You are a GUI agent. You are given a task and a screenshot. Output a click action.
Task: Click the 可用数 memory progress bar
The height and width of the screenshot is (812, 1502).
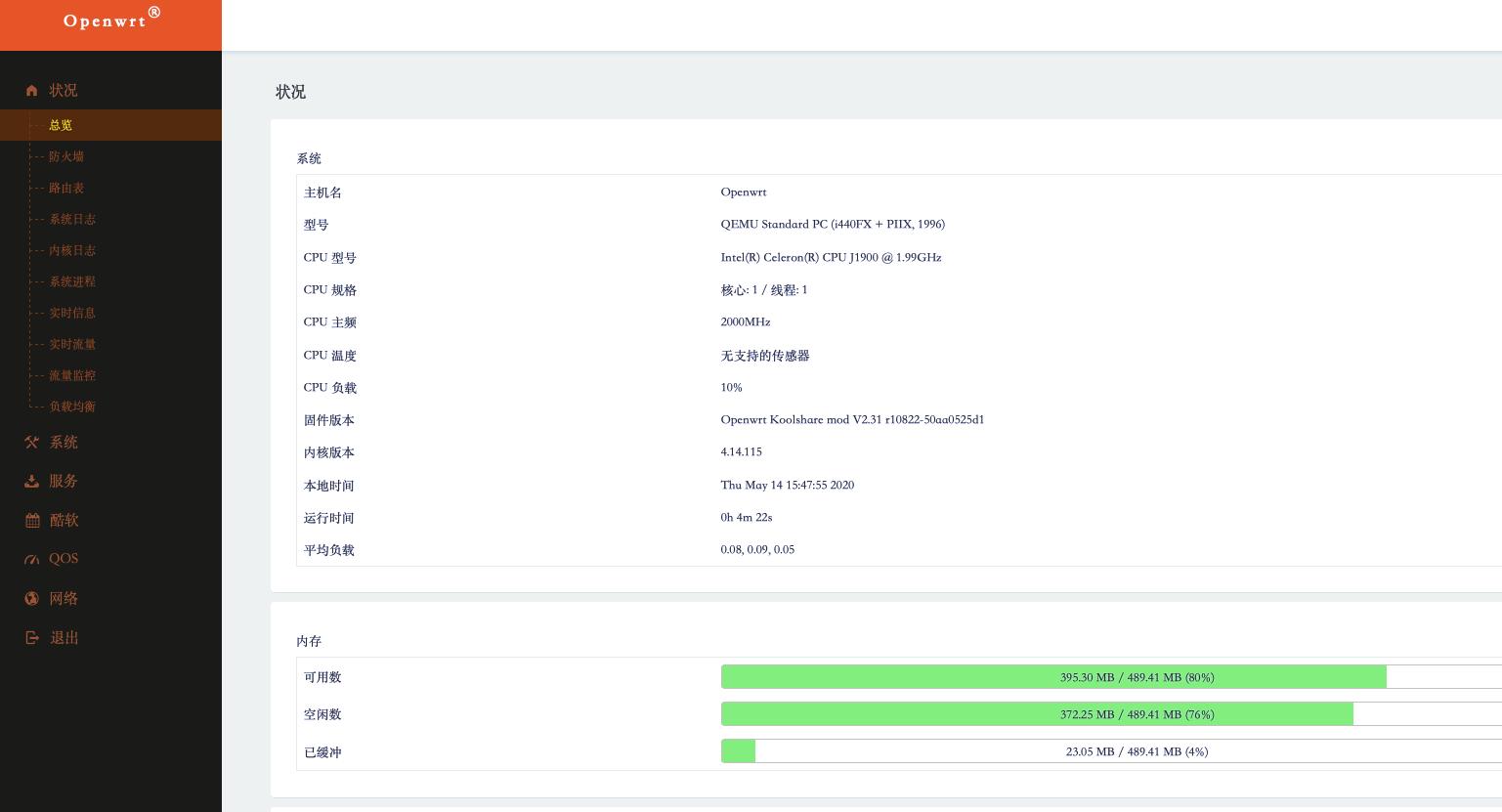pos(1111,677)
